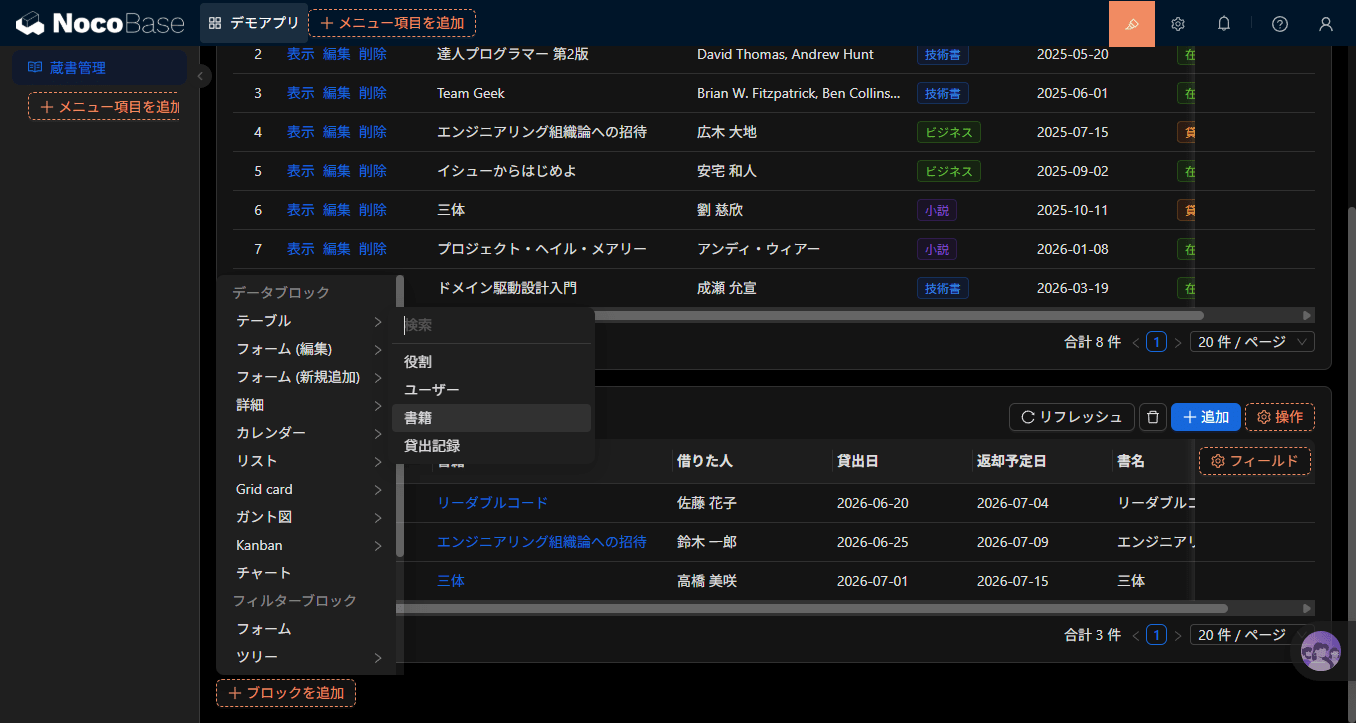The image size is (1356, 723).
Task: Open the フィールド configuration button
Action: pyautogui.click(x=1255, y=461)
